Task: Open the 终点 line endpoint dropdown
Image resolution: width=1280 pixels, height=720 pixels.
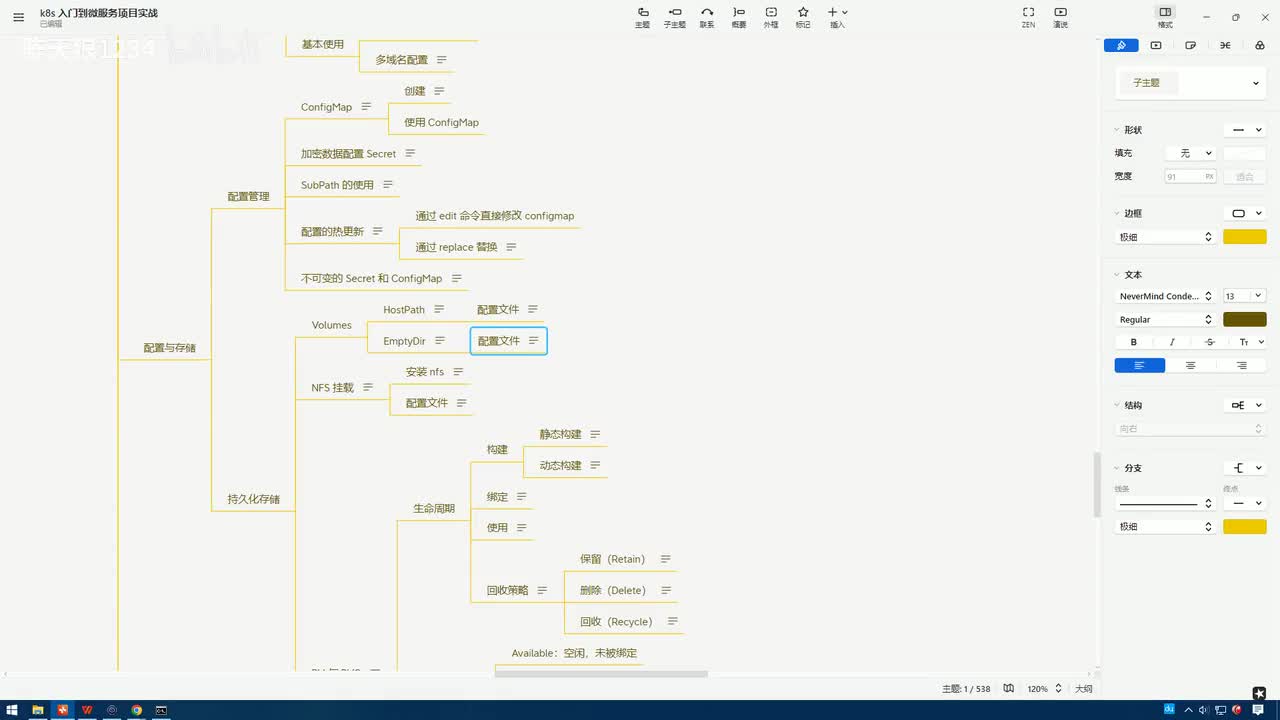Action: tap(1245, 503)
